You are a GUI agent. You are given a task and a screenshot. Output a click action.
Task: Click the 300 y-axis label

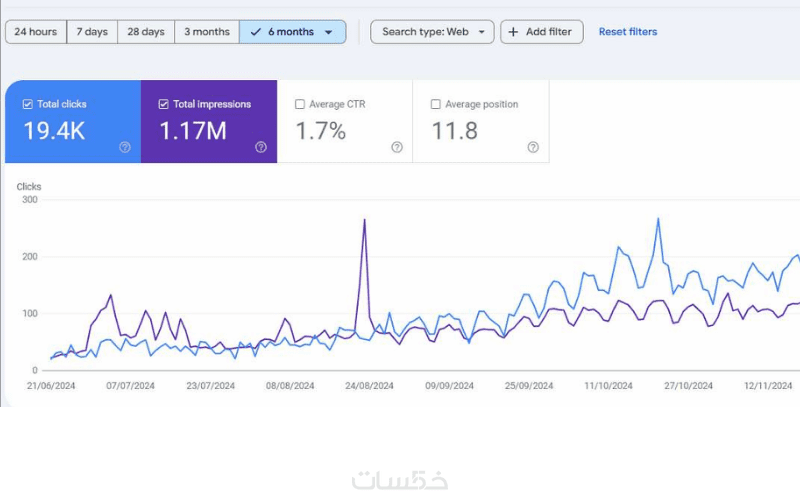pyautogui.click(x=30, y=200)
